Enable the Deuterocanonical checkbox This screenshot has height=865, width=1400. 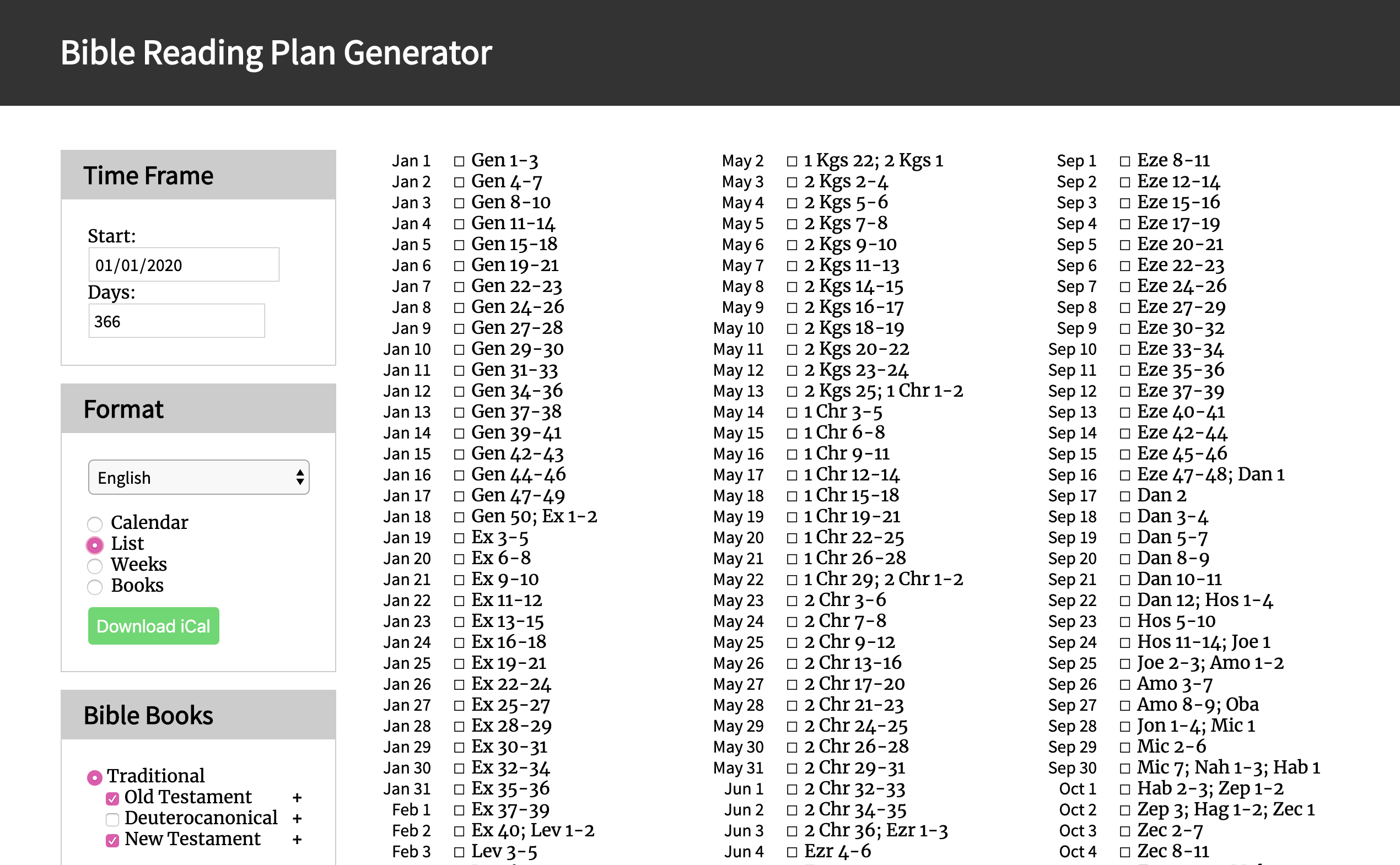[113, 819]
